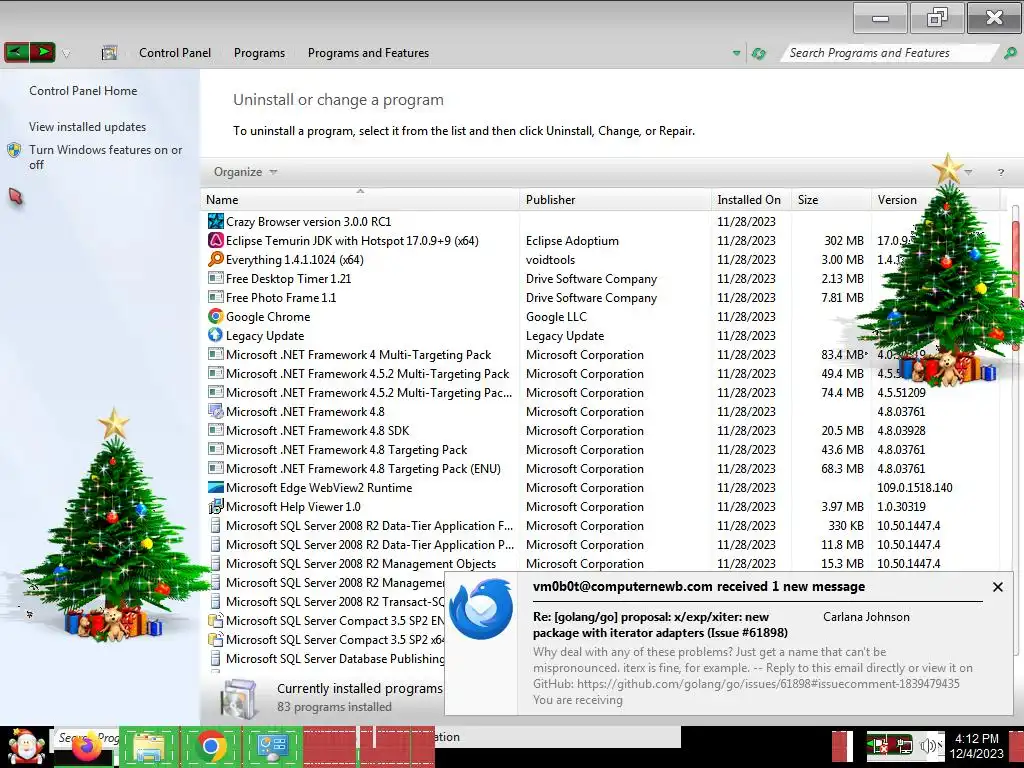Focus the Search Programs and Features box
Screen dimensions: 1024x768
pos(888,53)
